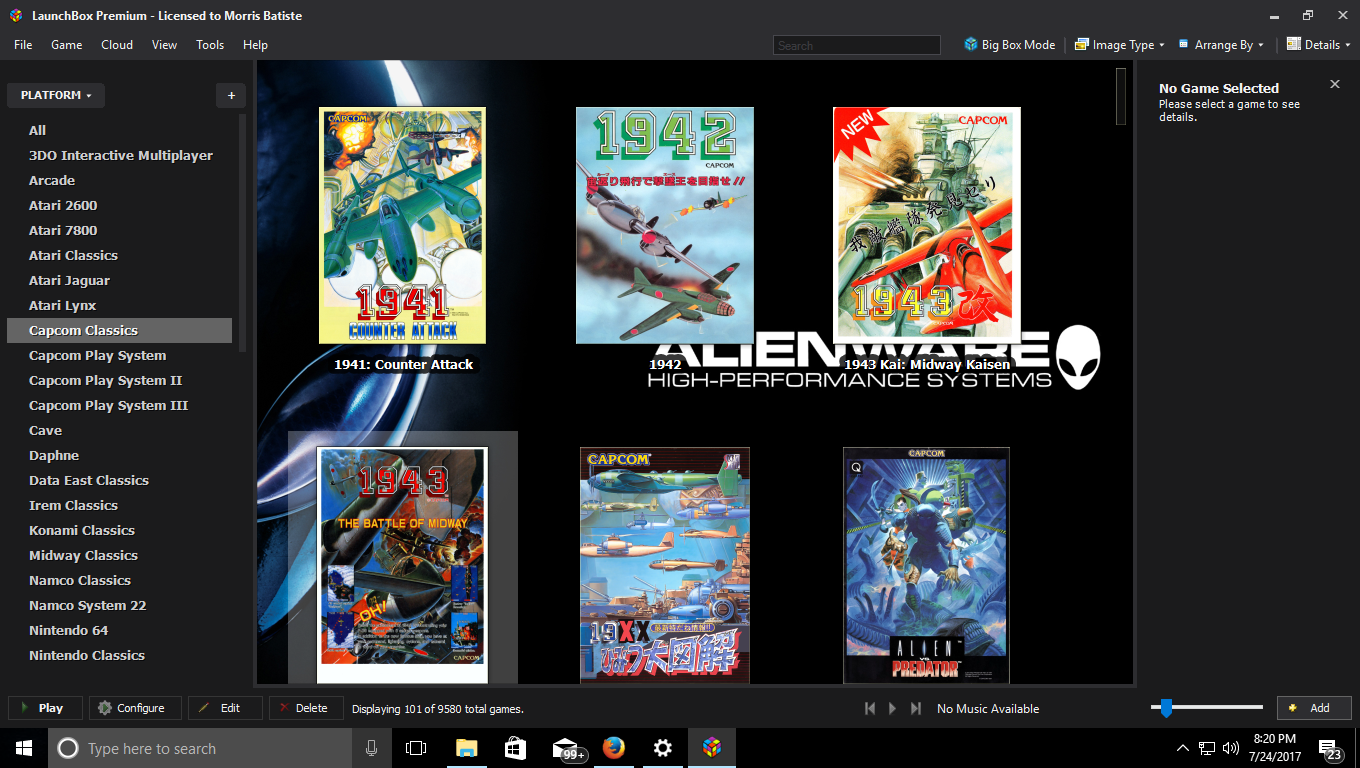Open the Cloud menu
The height and width of the screenshot is (768, 1360).
click(x=117, y=45)
